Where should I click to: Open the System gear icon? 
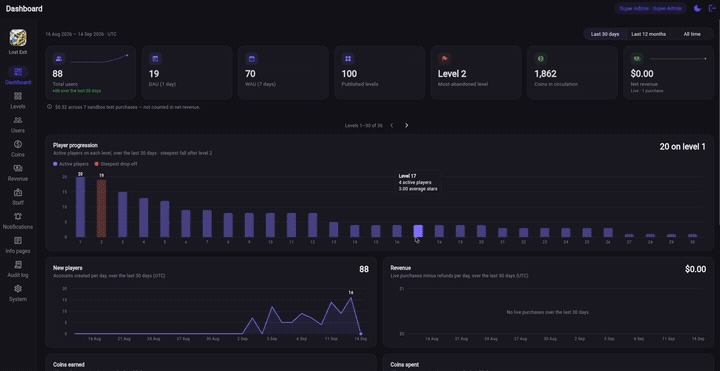18,289
